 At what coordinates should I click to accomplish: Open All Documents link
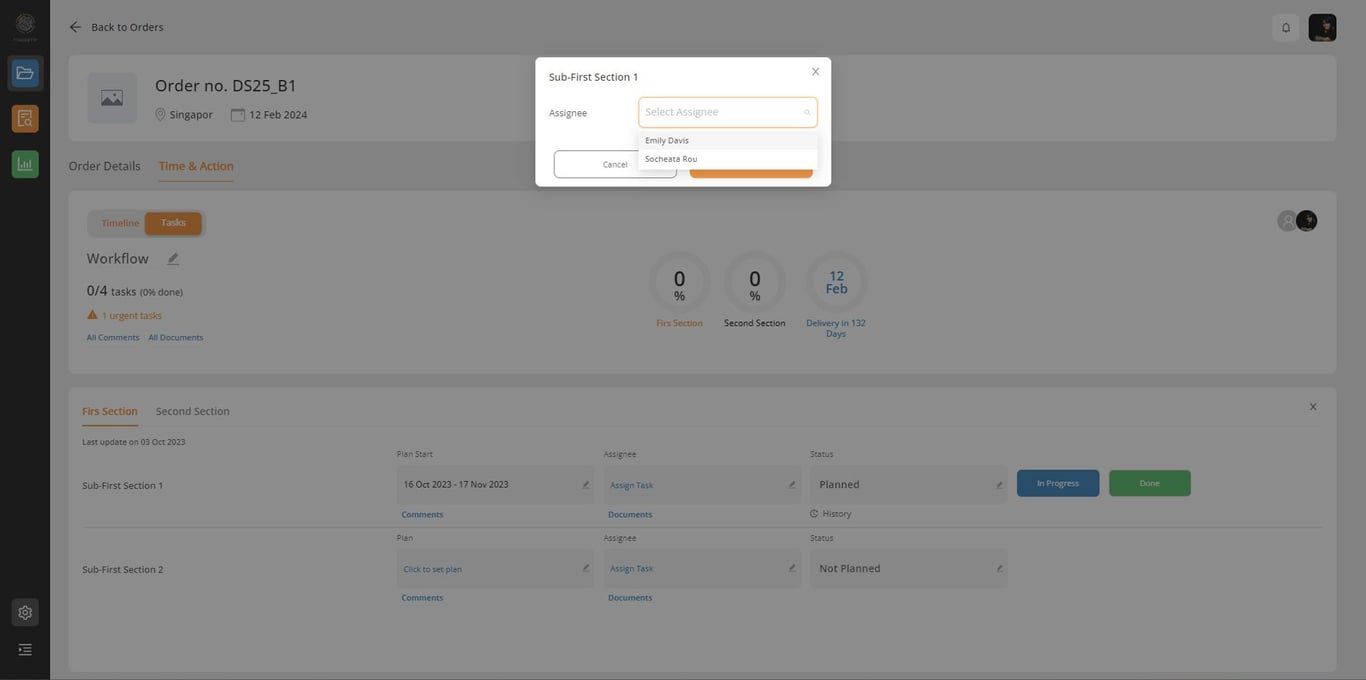point(176,338)
